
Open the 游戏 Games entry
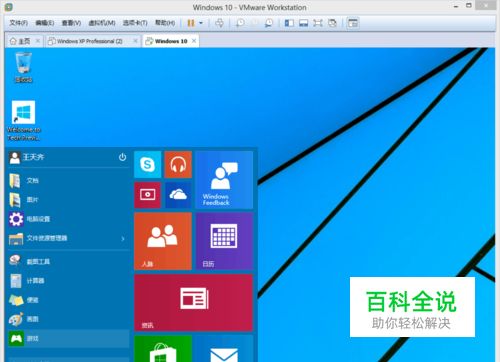pos(68,339)
